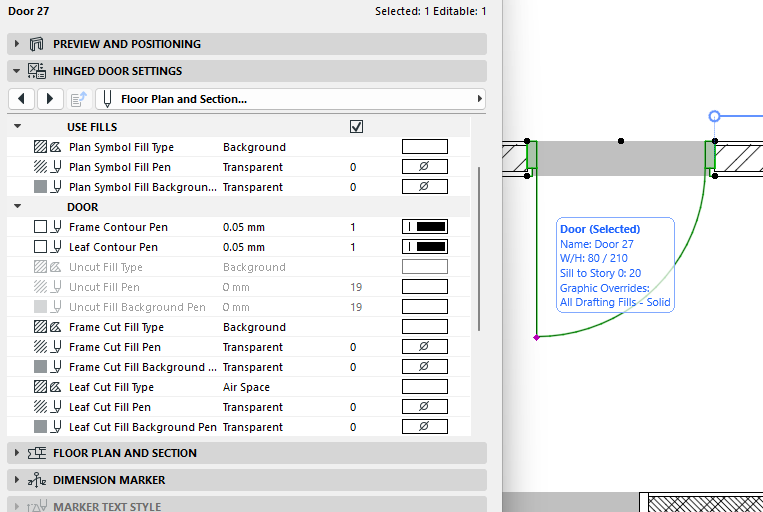Click Leaf Cut Fill Background Pen icon
Viewport: 763px width, 512px height.
tap(47, 427)
